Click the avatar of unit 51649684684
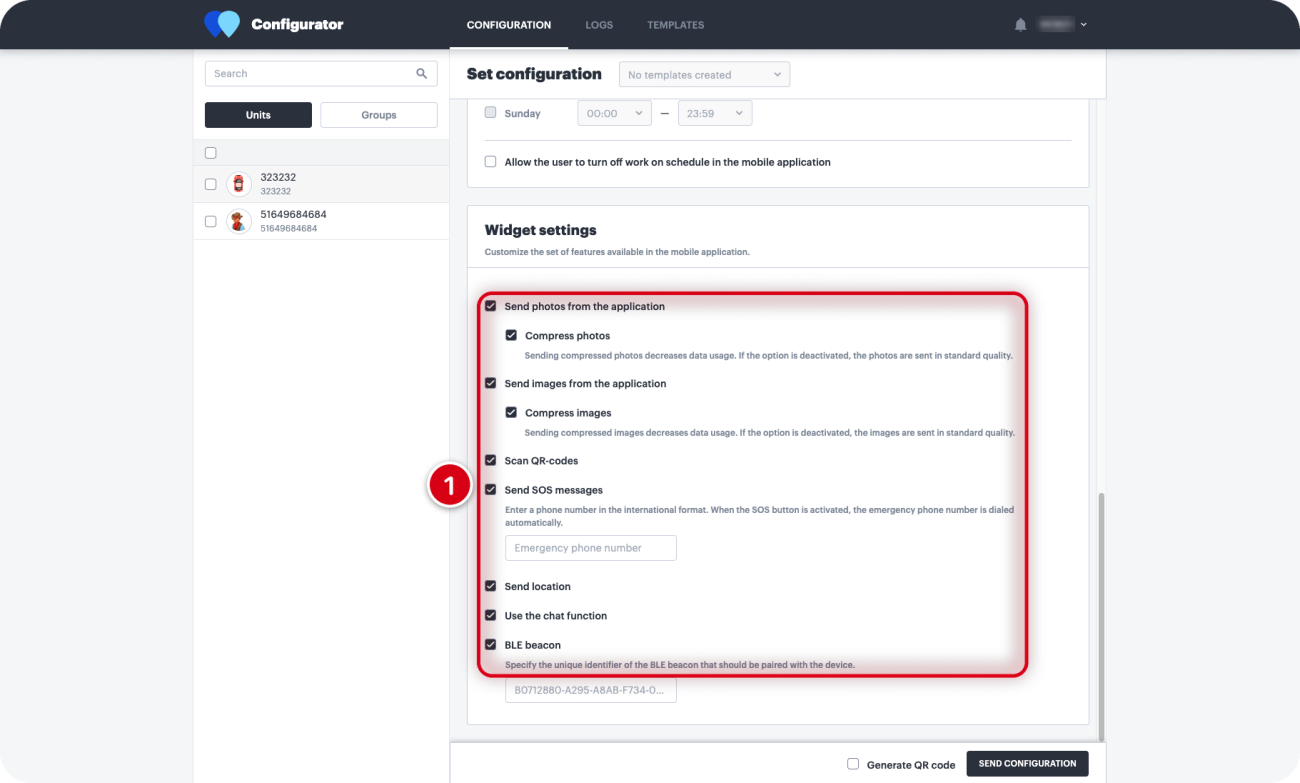The width and height of the screenshot is (1300, 783). tap(238, 221)
